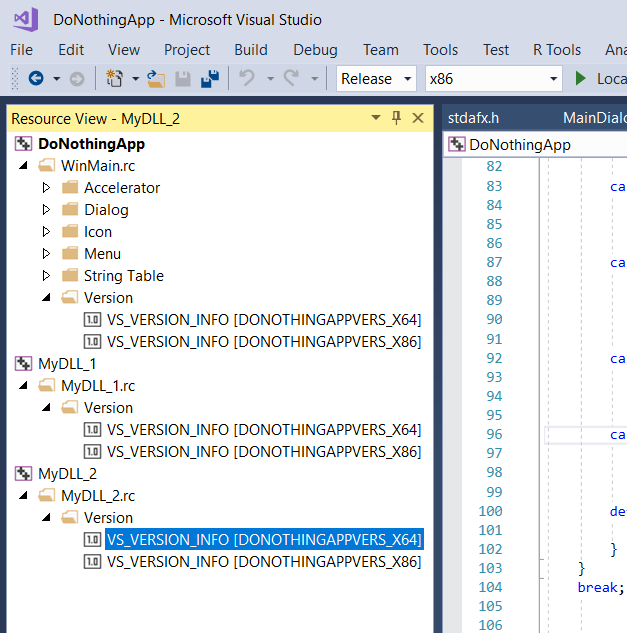Screen dimensions: 627x633
Task: Click the green Start Debugging play icon
Action: point(581,78)
